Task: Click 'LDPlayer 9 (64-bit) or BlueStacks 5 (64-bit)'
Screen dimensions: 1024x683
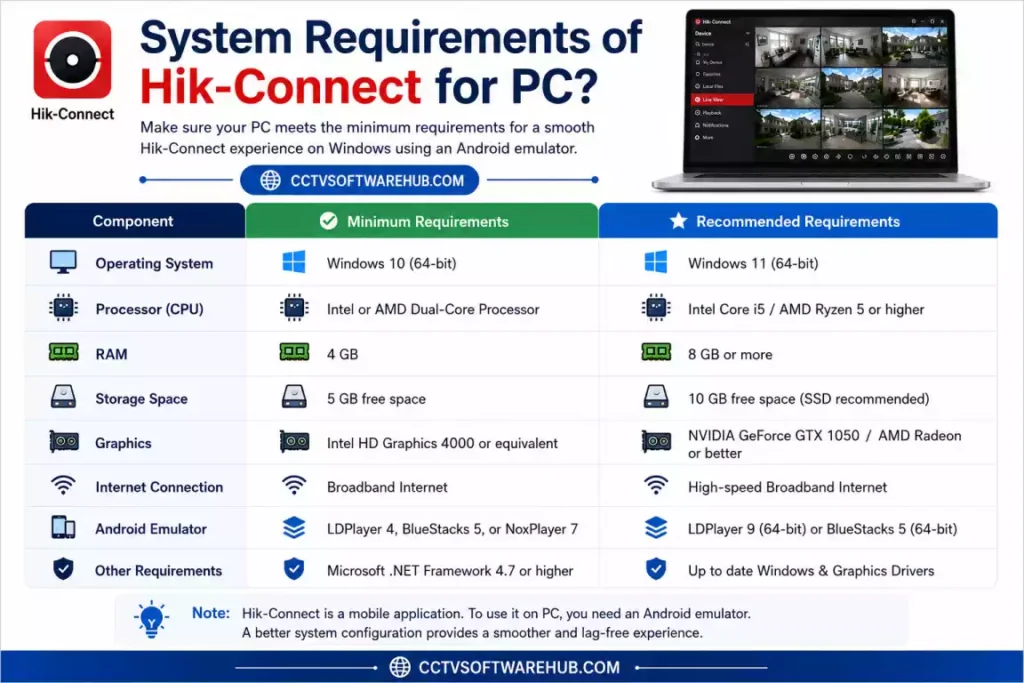Action: (x=822, y=529)
